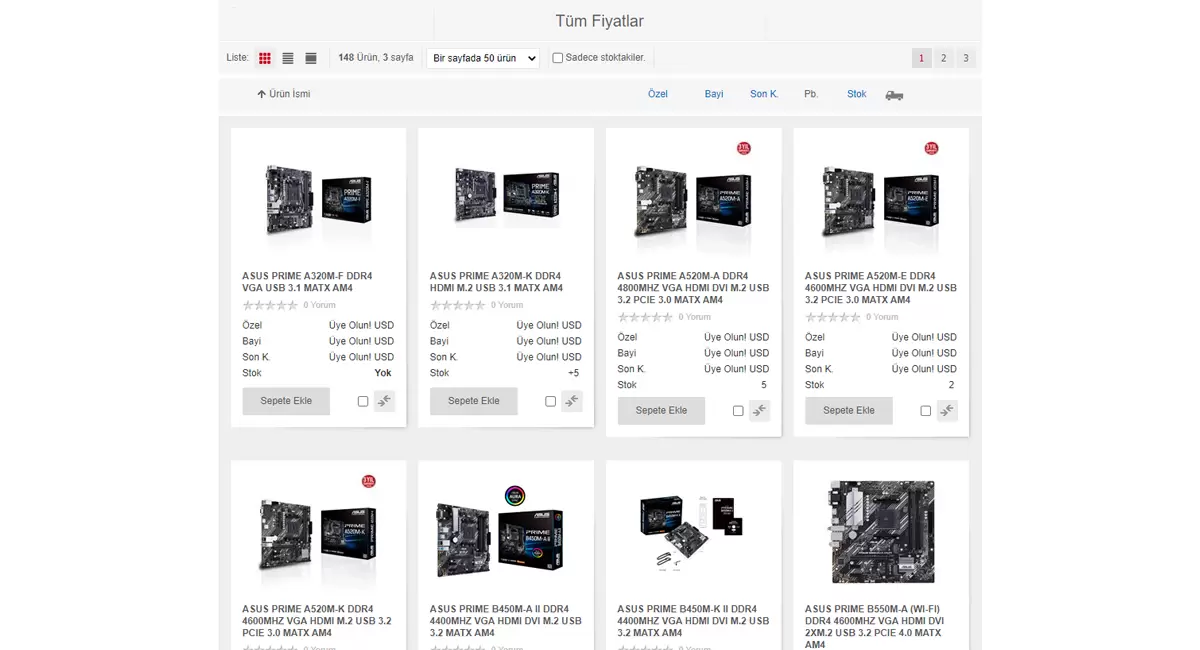Sort by Özel price column

[x=658, y=94]
